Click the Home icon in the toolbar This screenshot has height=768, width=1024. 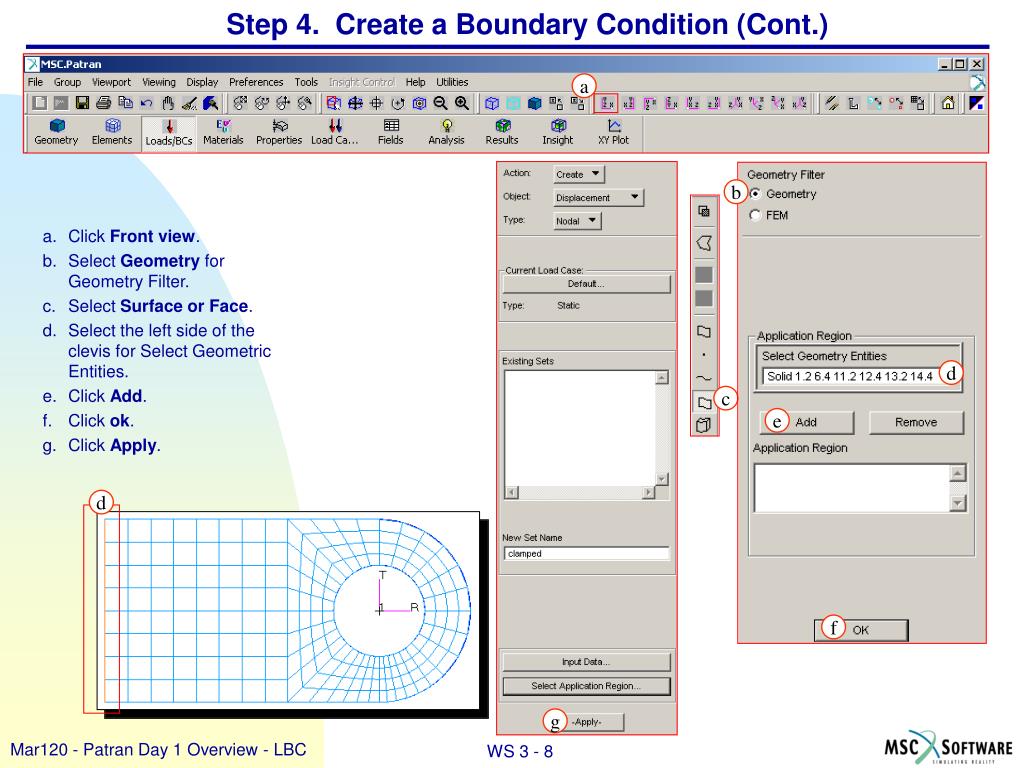[x=948, y=103]
